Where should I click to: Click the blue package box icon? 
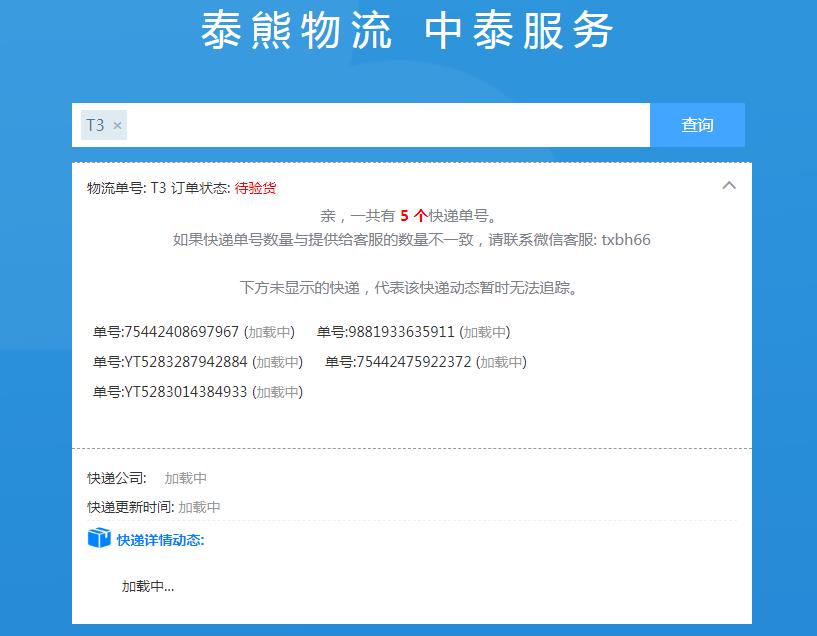(99, 538)
